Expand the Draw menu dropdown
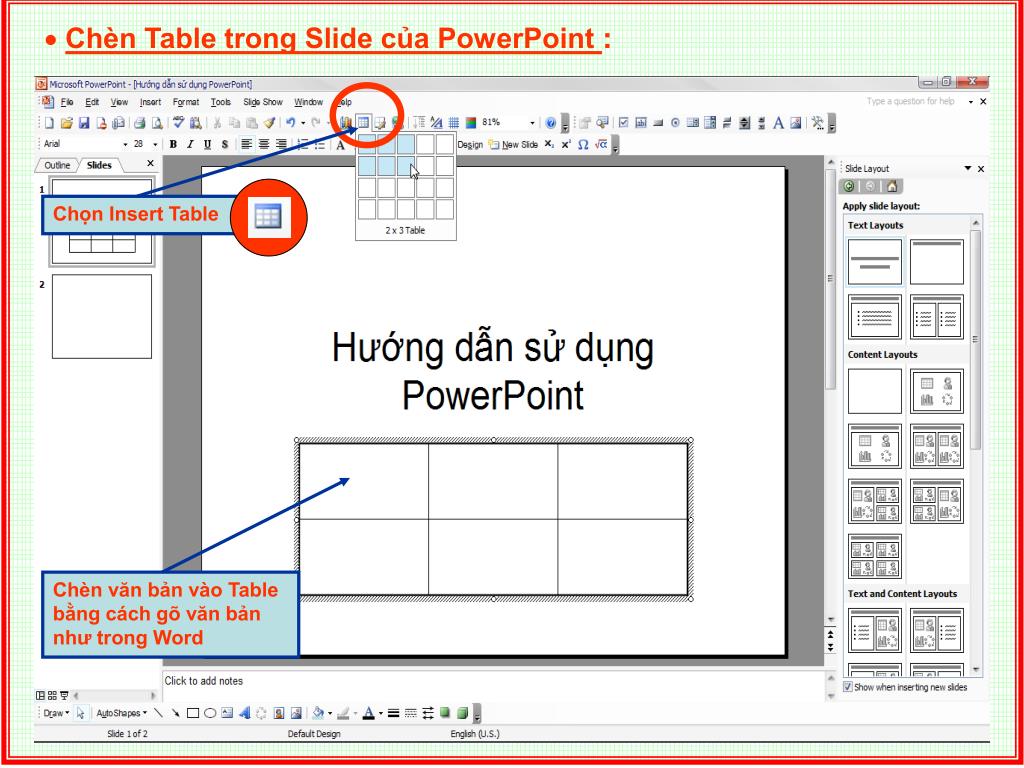The width and height of the screenshot is (1024, 768). pyautogui.click(x=57, y=713)
